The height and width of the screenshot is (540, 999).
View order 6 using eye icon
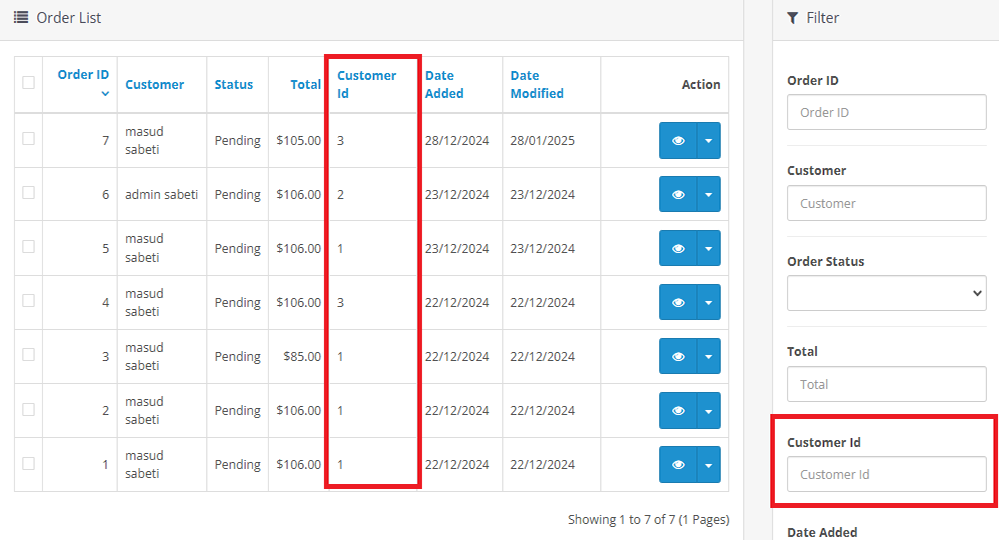(x=678, y=195)
